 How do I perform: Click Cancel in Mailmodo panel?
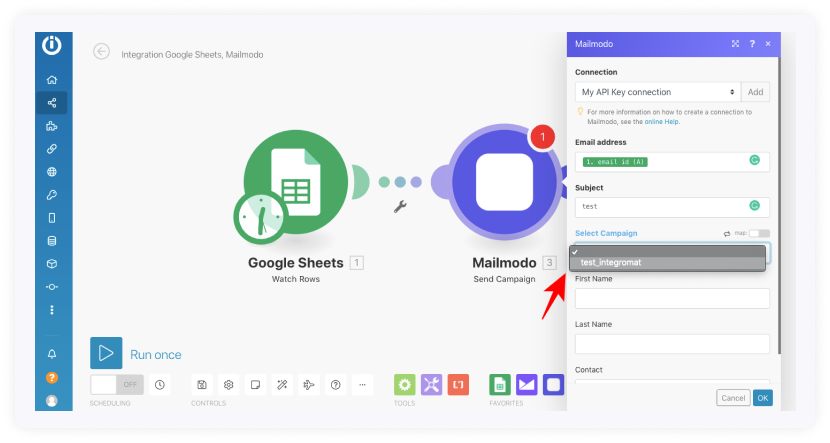[733, 398]
